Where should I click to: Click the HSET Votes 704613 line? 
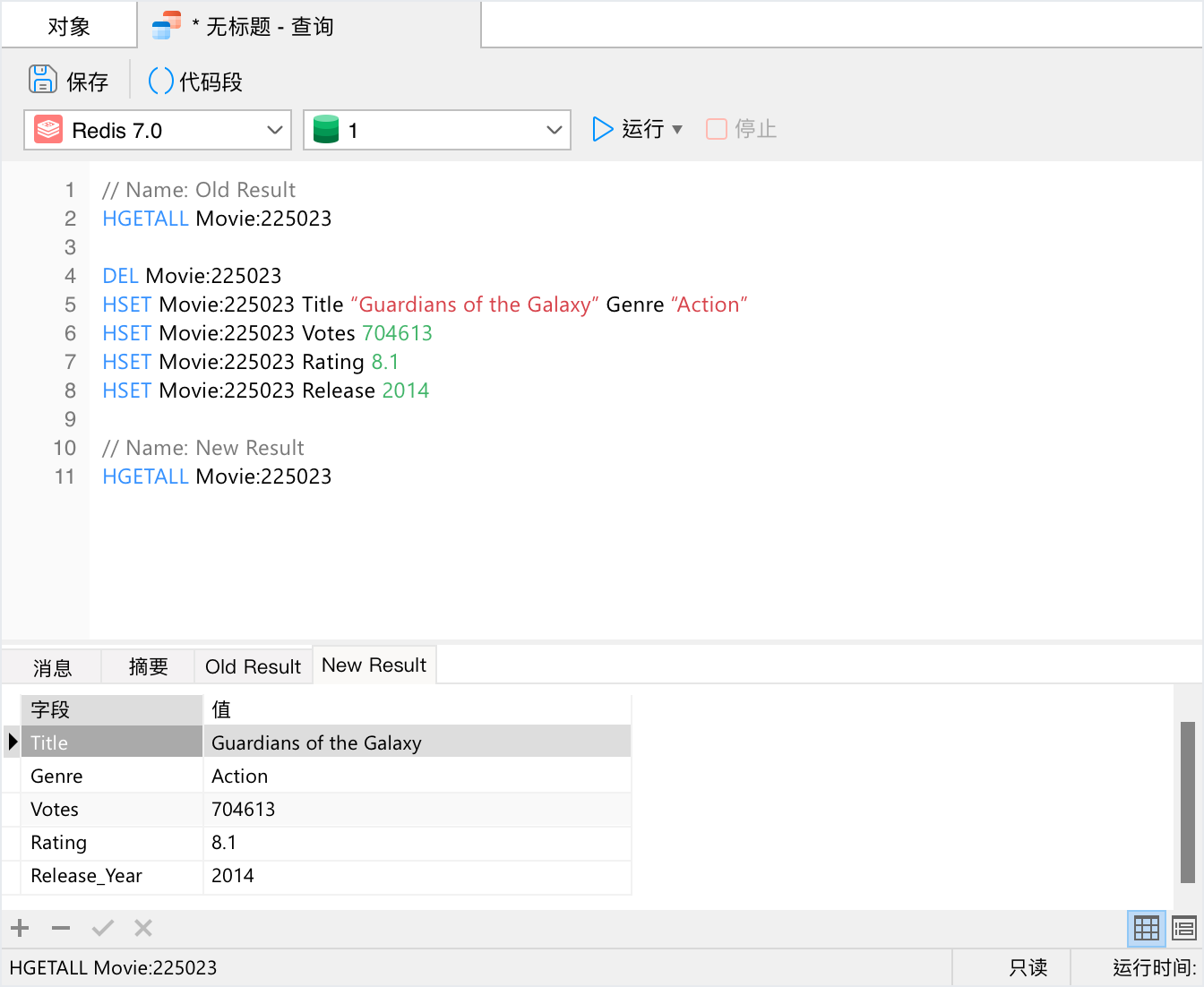click(267, 333)
